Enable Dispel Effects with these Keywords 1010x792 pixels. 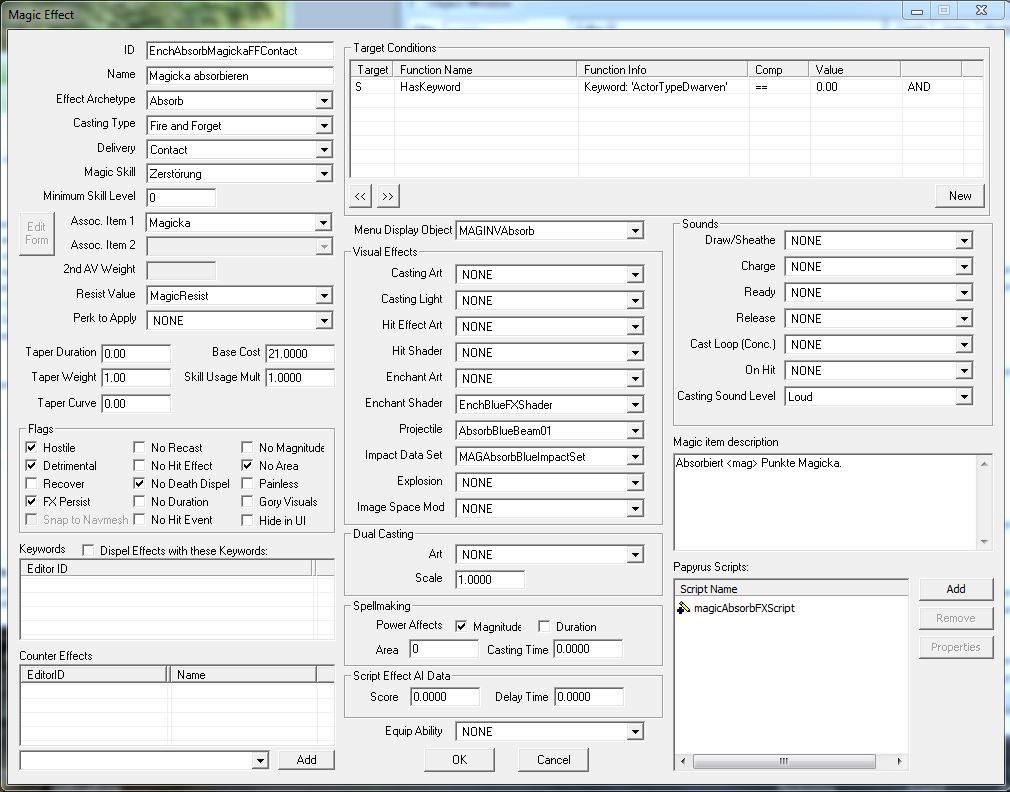[88, 550]
